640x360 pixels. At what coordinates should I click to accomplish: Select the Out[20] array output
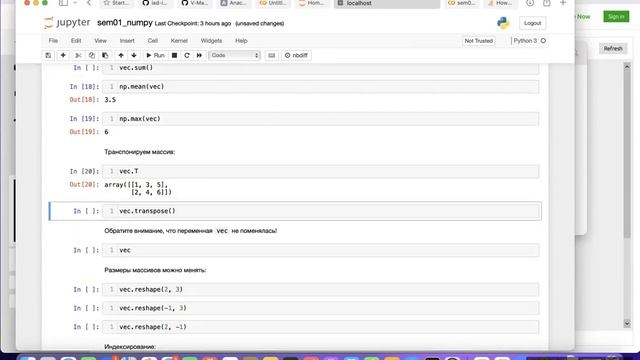(x=138, y=188)
